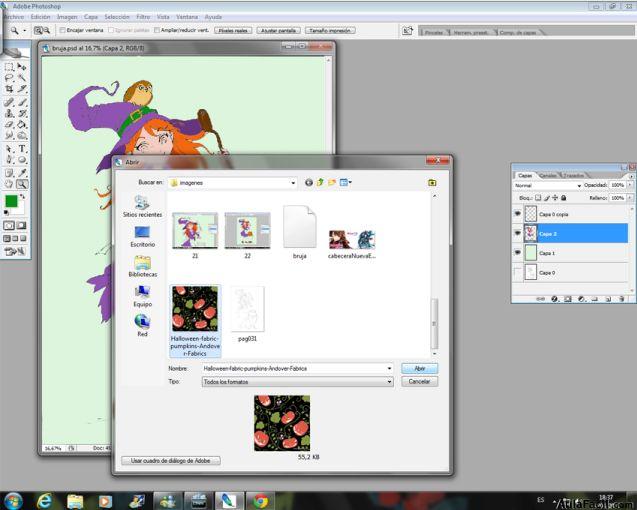Click Zoom Out icon in options bar
Image resolution: width=637 pixels, height=510 pixels.
(x=47, y=30)
